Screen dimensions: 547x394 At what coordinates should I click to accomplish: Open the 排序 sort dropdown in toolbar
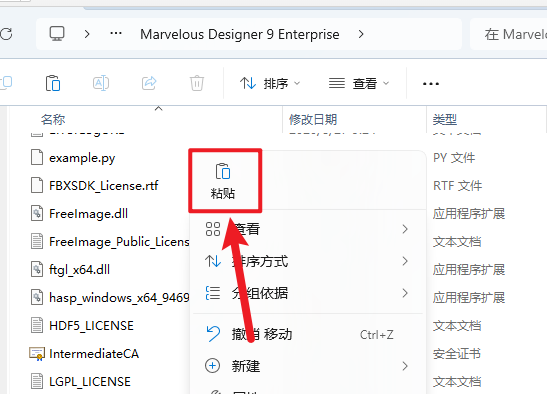pyautogui.click(x=270, y=83)
